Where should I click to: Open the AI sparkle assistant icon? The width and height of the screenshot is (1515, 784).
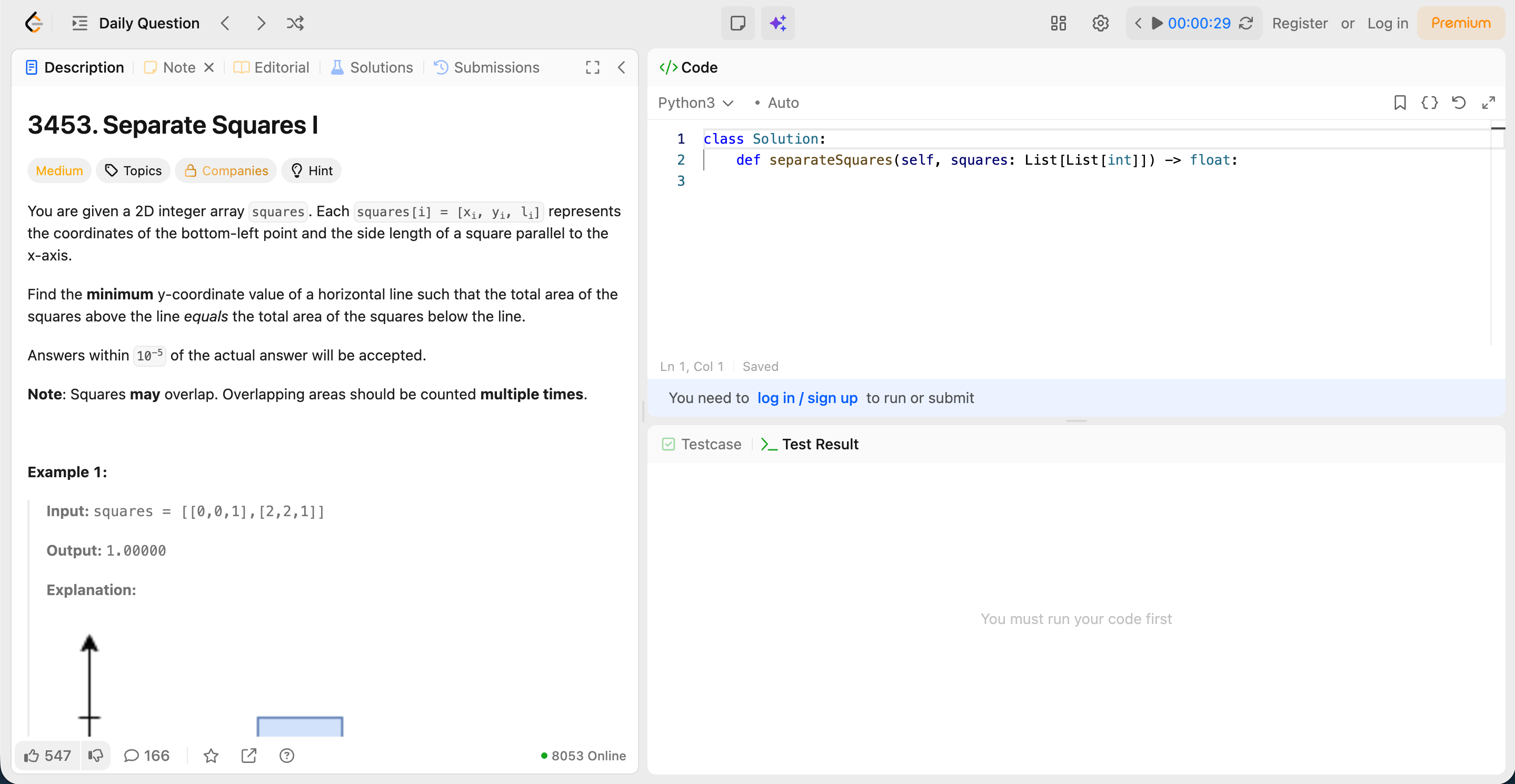[x=778, y=24]
